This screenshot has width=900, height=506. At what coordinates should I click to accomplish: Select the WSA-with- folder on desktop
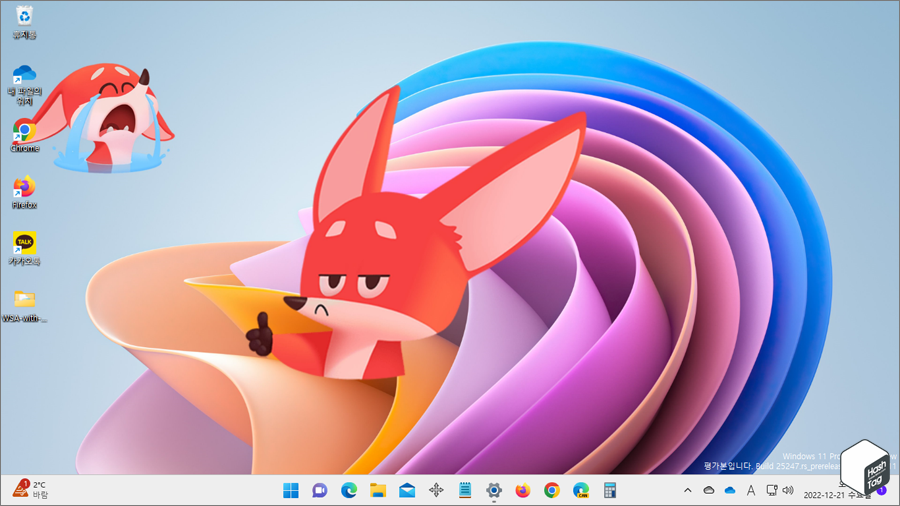click(x=24, y=305)
